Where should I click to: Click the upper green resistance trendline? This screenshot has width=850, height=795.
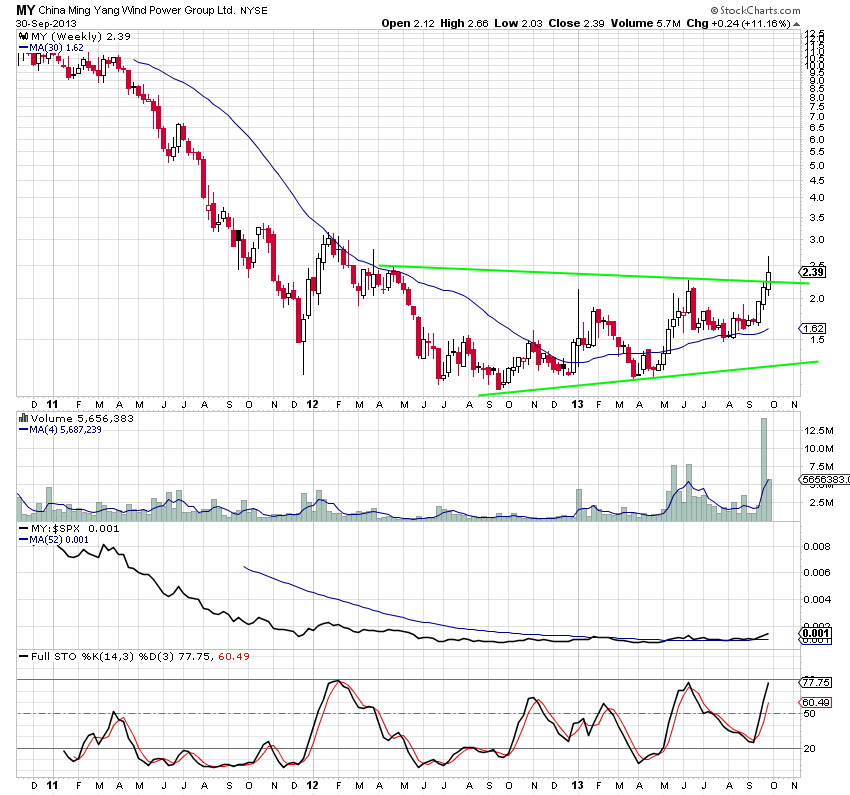[x=593, y=275]
